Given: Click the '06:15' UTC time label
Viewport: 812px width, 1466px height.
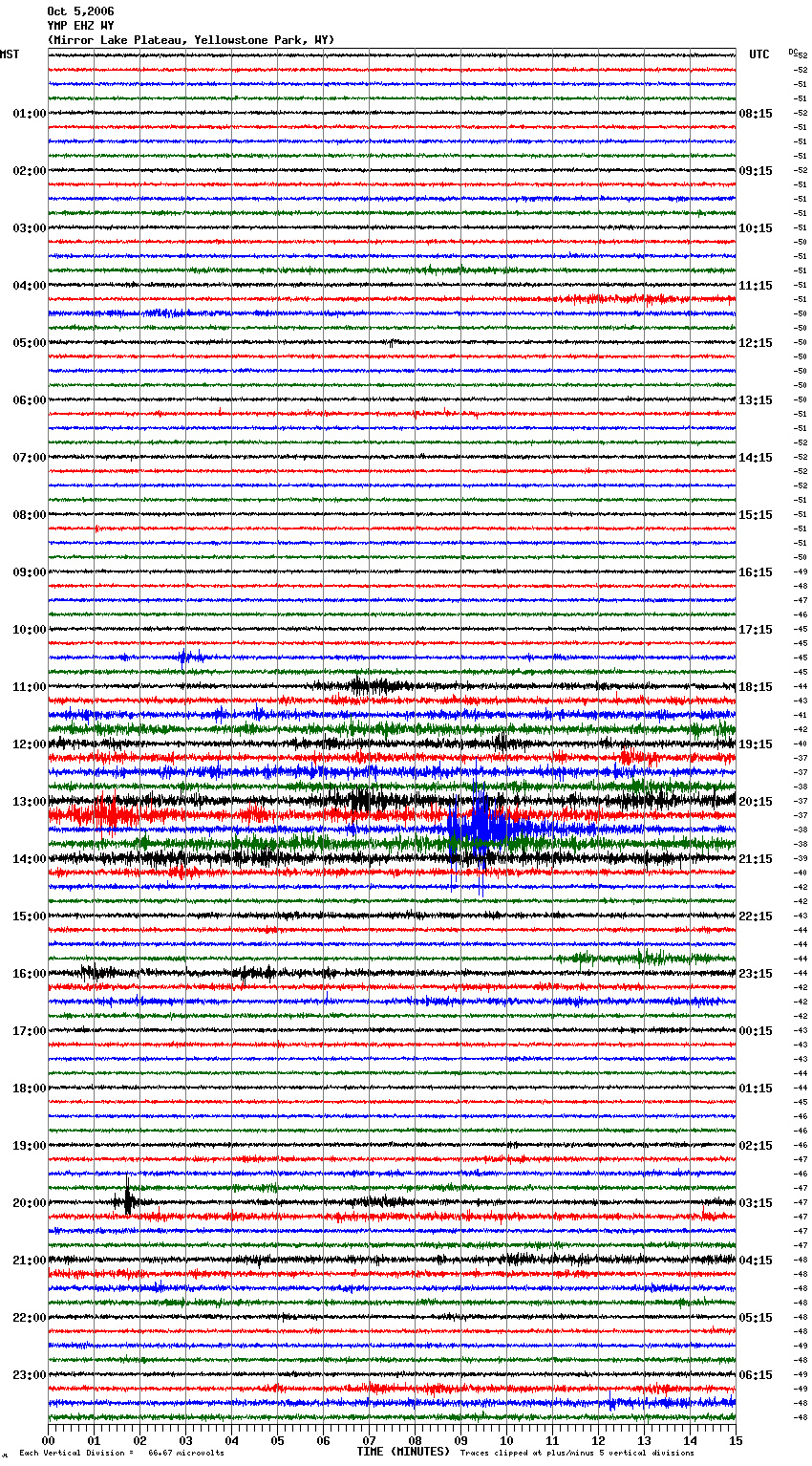Looking at the screenshot, I should [756, 1375].
